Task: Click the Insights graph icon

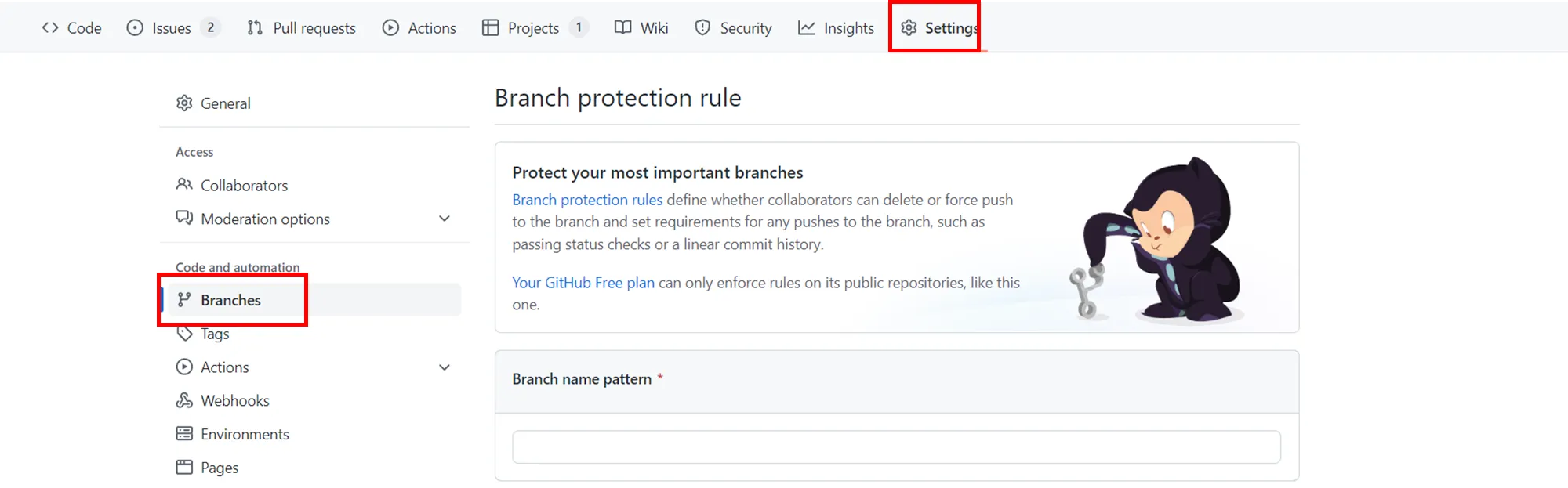Action: tap(807, 28)
